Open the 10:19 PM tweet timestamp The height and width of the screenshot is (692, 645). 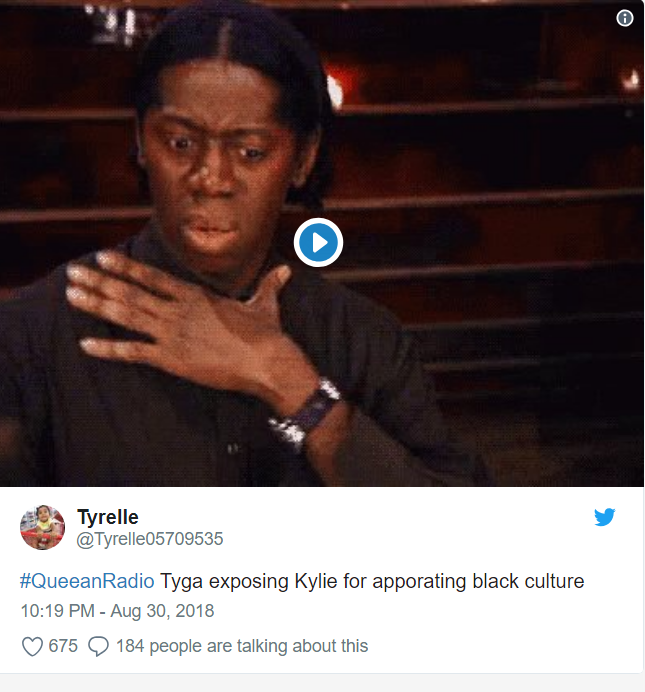pos(58,611)
